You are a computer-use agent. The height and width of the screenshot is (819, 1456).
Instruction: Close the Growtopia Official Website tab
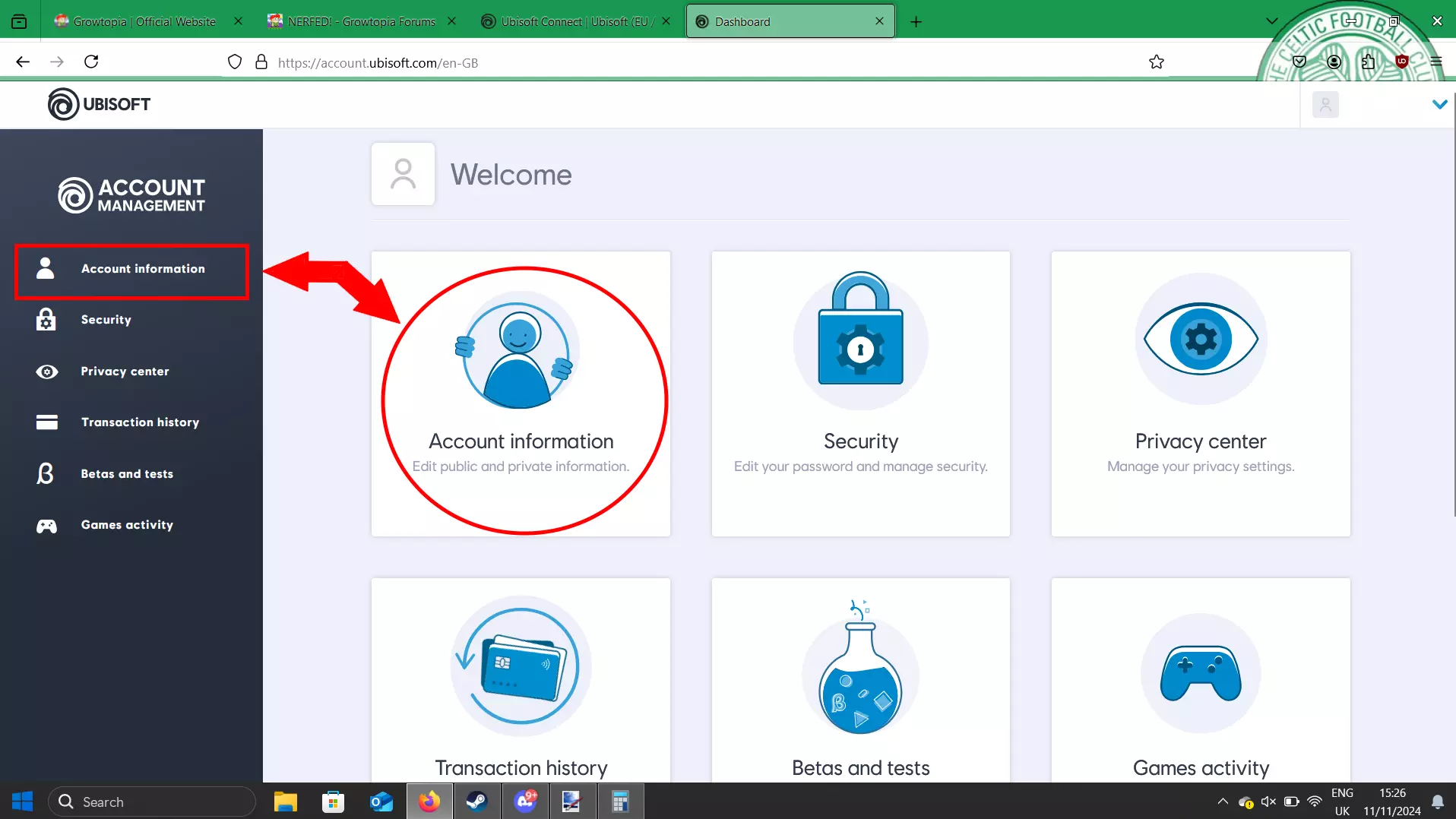point(238,21)
